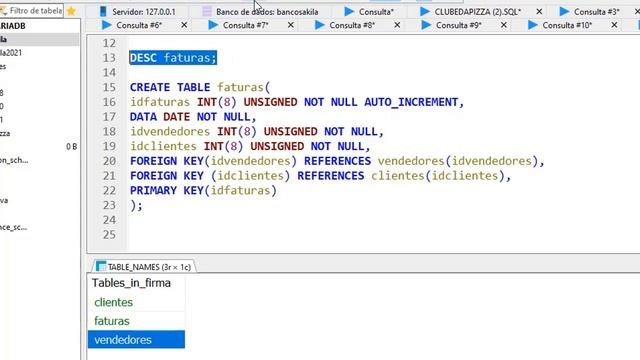Screen dimensions: 640x360
Task: Click the server icon on Servidor tab
Action: (103, 11)
